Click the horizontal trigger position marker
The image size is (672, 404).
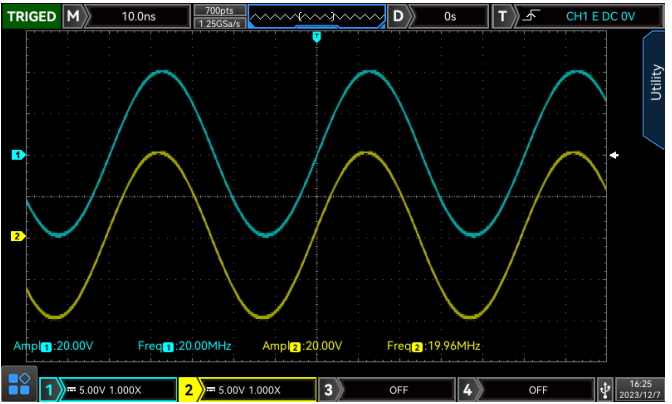pos(317,37)
